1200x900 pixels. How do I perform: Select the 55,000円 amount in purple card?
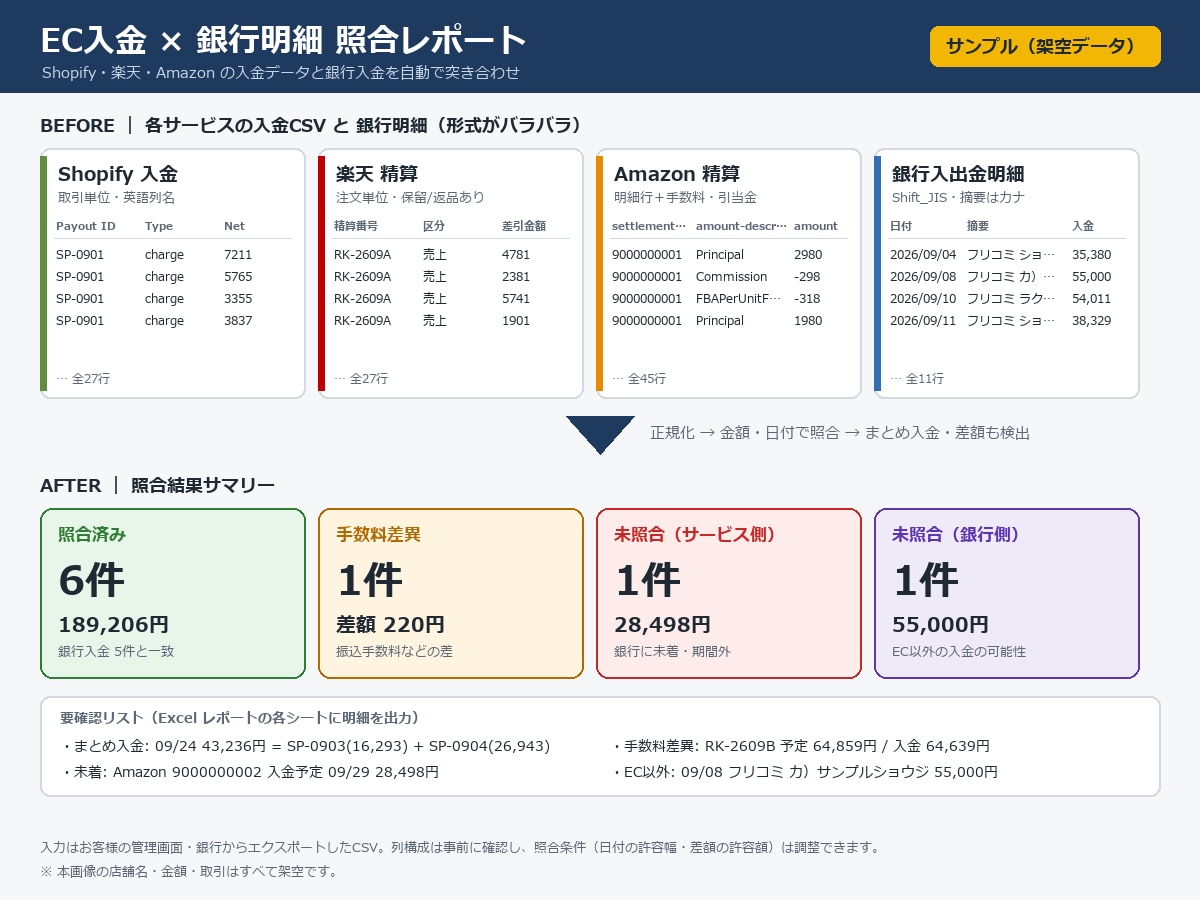pyautogui.click(x=941, y=625)
